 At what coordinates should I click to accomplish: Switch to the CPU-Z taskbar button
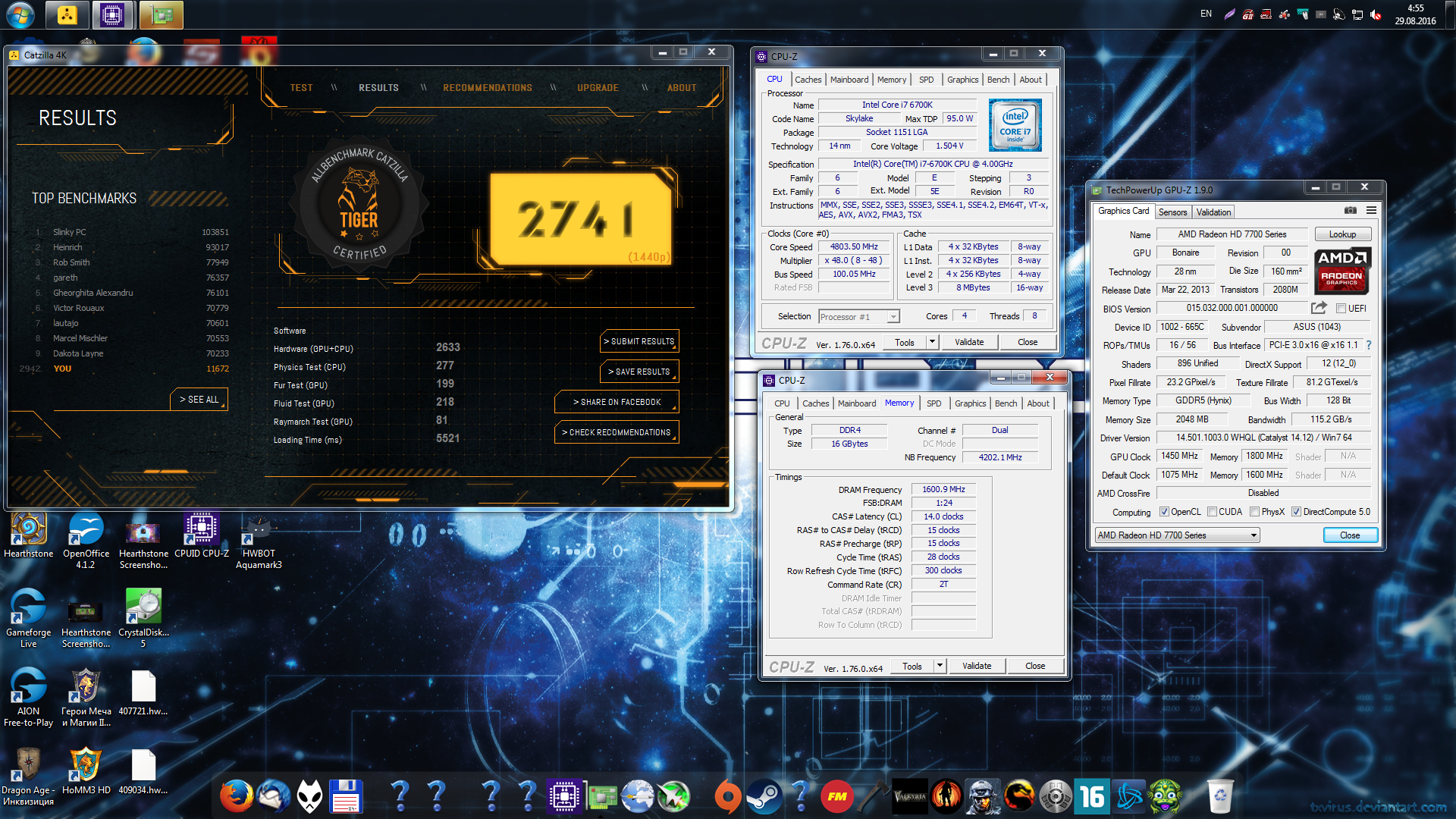(x=113, y=14)
